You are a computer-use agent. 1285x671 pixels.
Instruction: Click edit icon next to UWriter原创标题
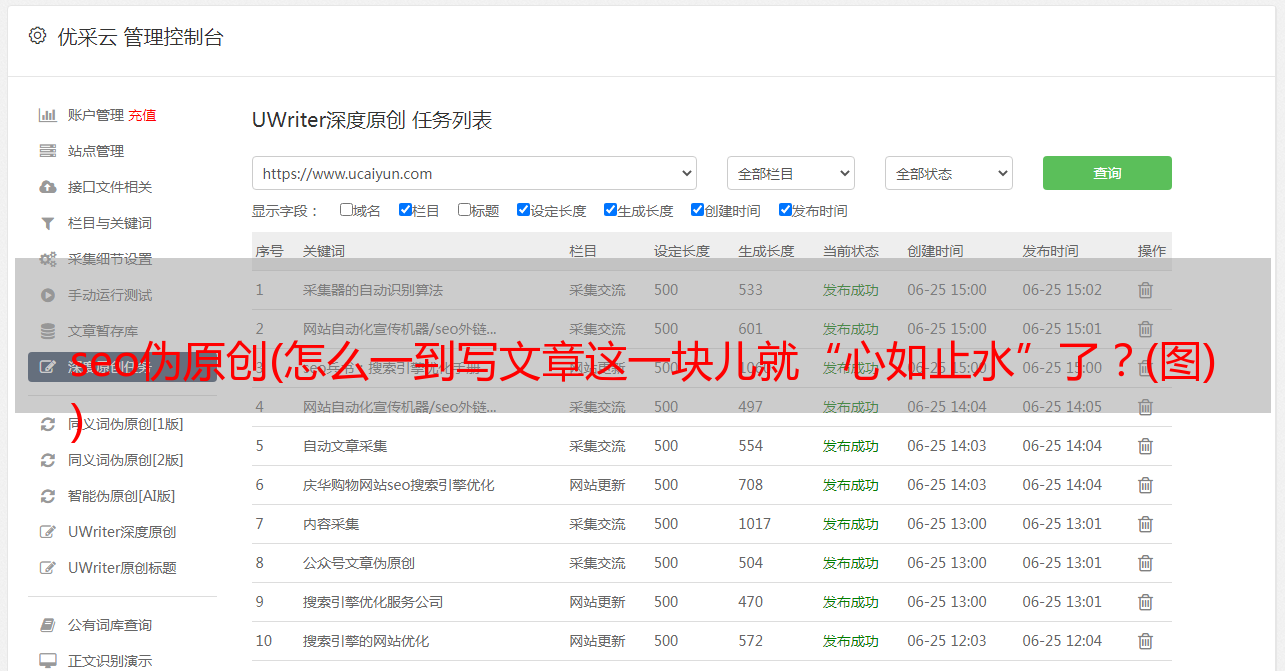pyautogui.click(x=47, y=568)
